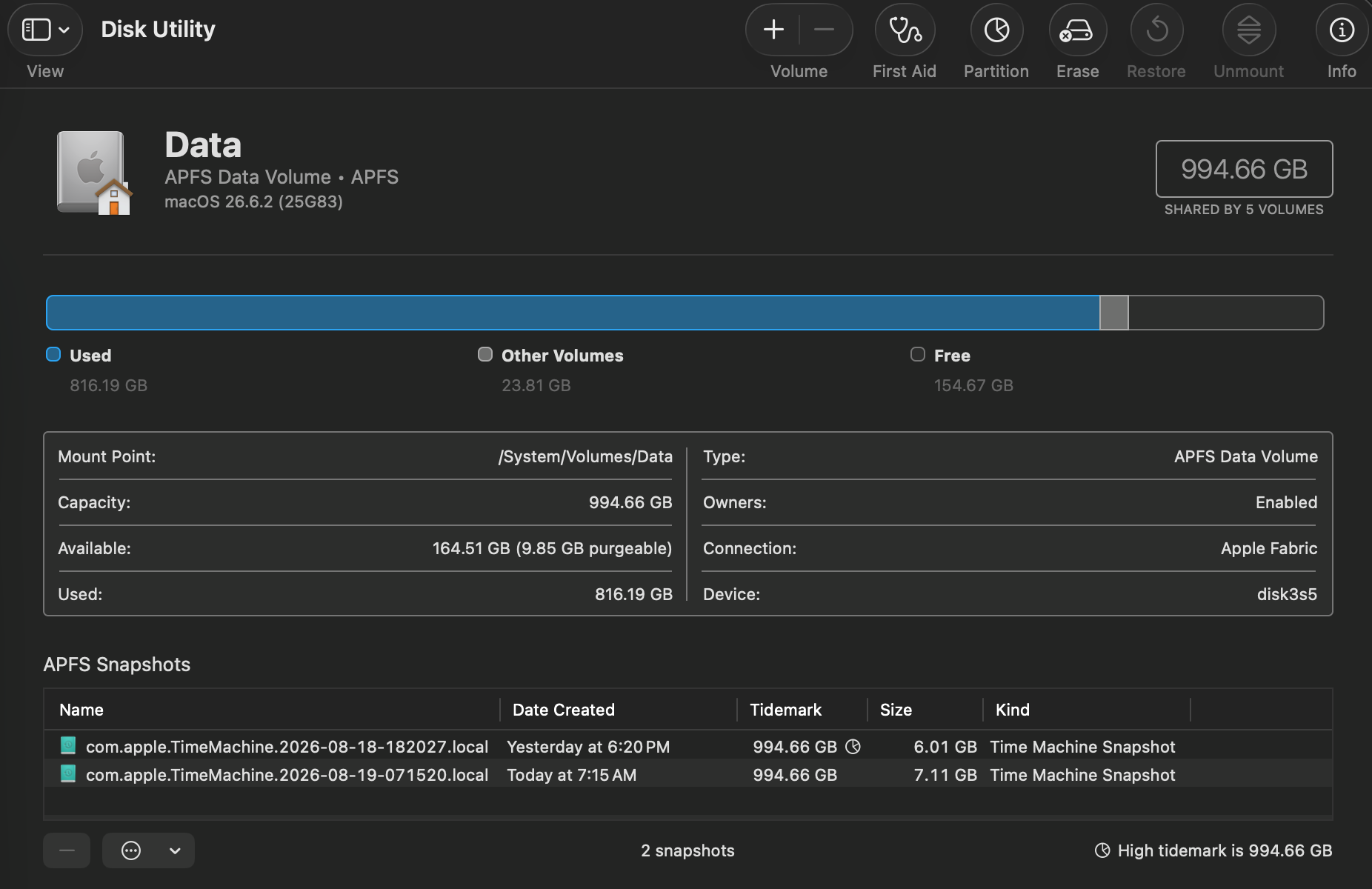Click the Type value APFS Data Volume

coord(1246,456)
